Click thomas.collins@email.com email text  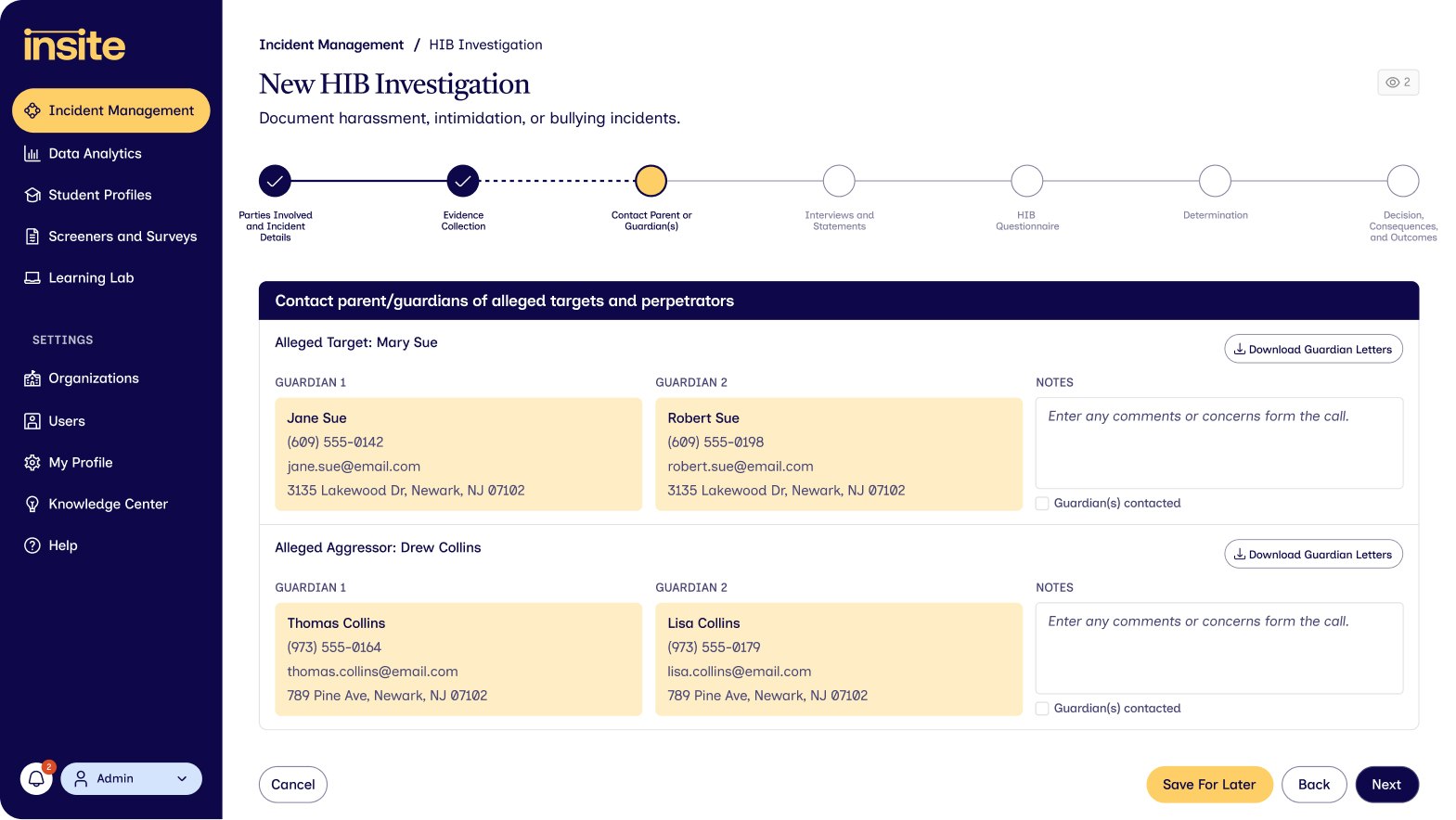click(x=372, y=672)
